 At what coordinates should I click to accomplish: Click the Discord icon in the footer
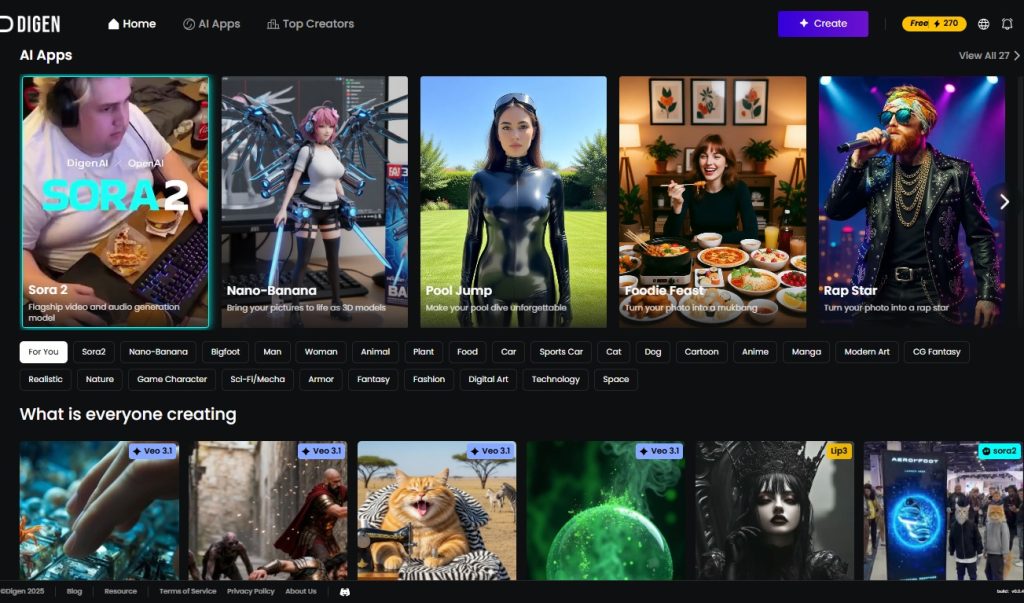point(344,592)
